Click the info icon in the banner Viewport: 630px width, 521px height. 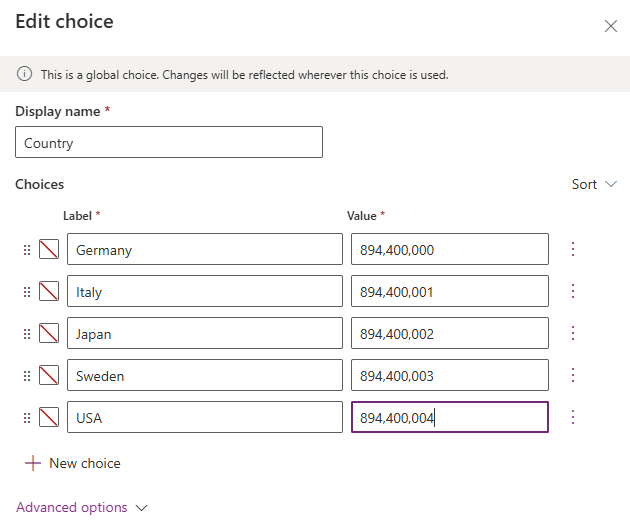pyautogui.click(x=25, y=75)
